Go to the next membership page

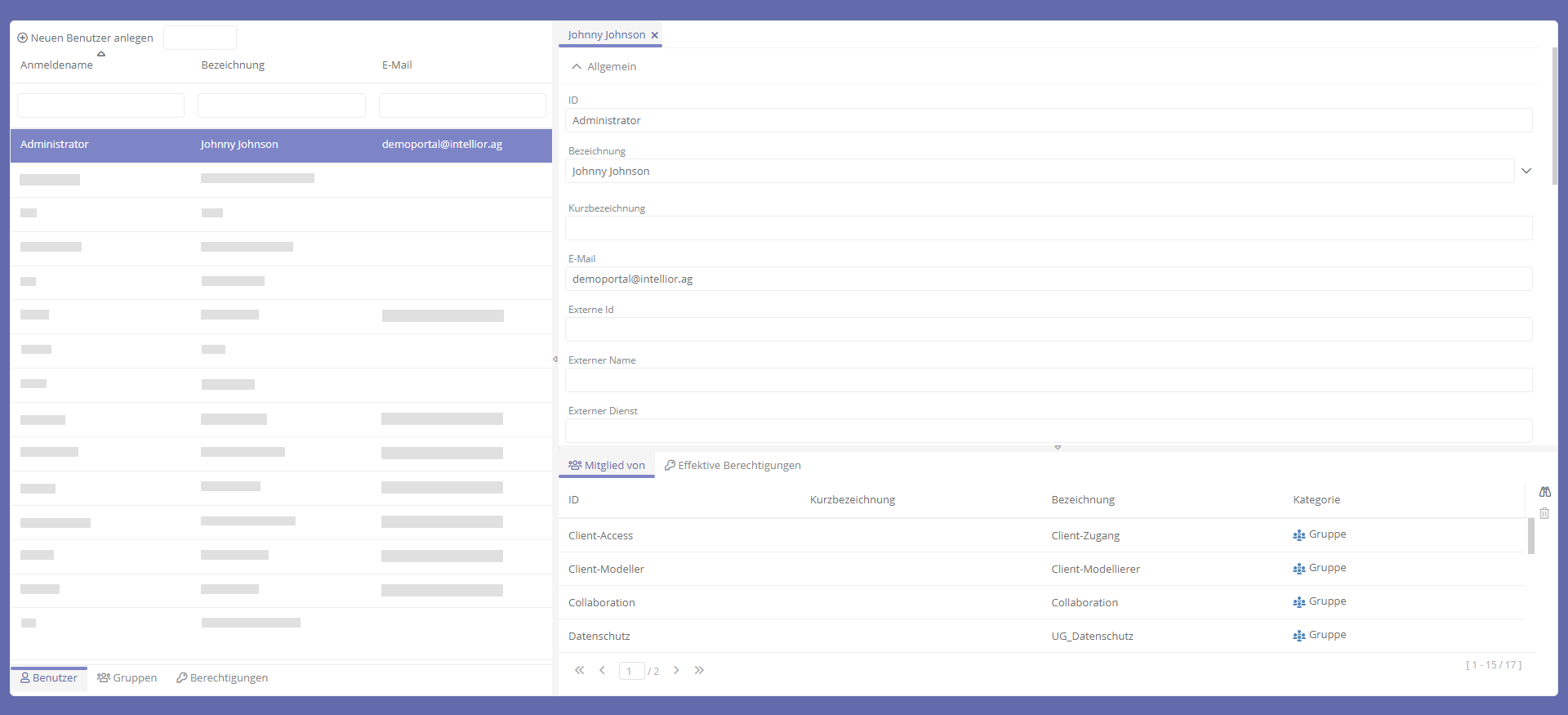(676, 670)
